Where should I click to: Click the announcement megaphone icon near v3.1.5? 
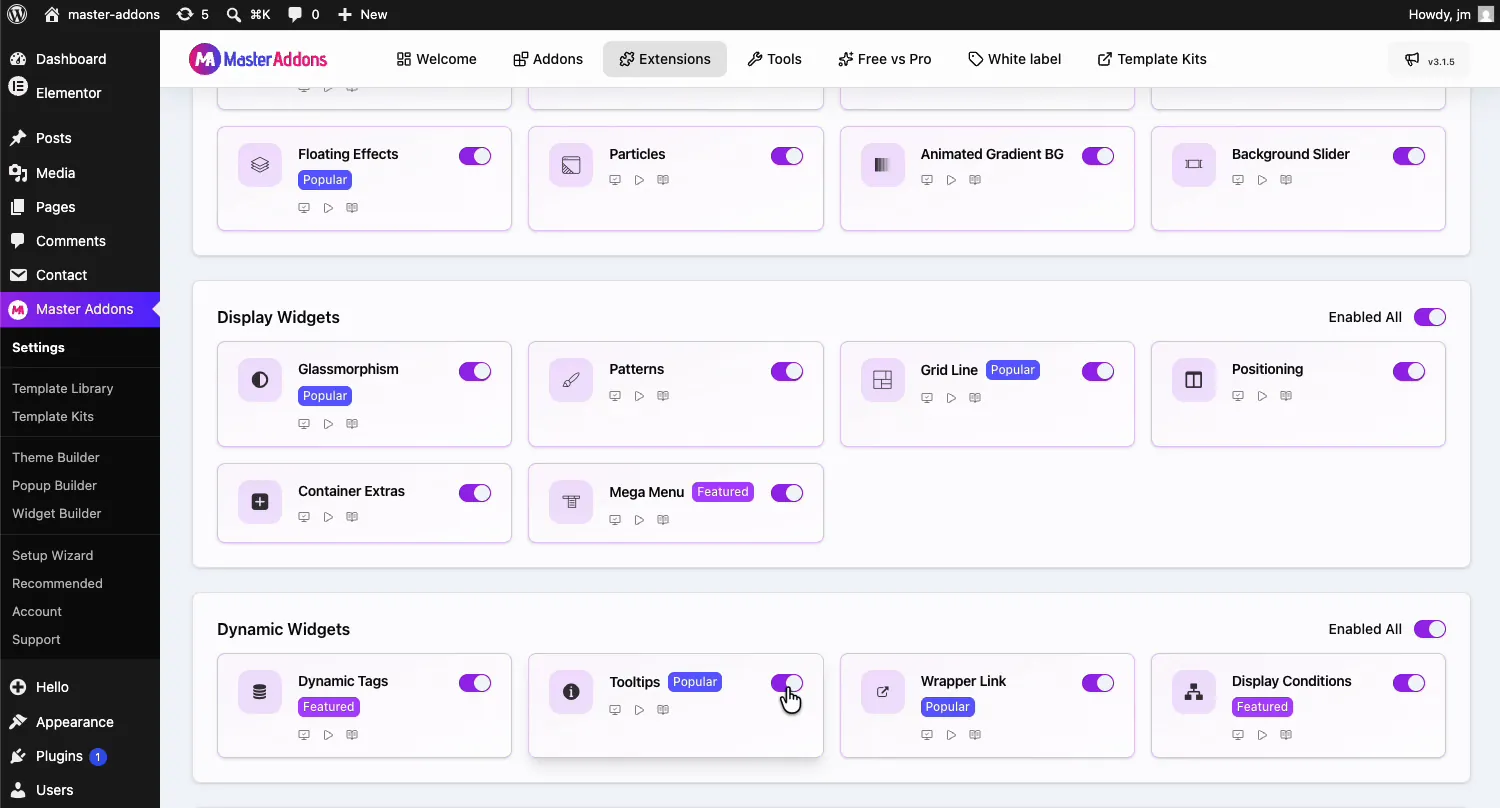coord(1412,60)
